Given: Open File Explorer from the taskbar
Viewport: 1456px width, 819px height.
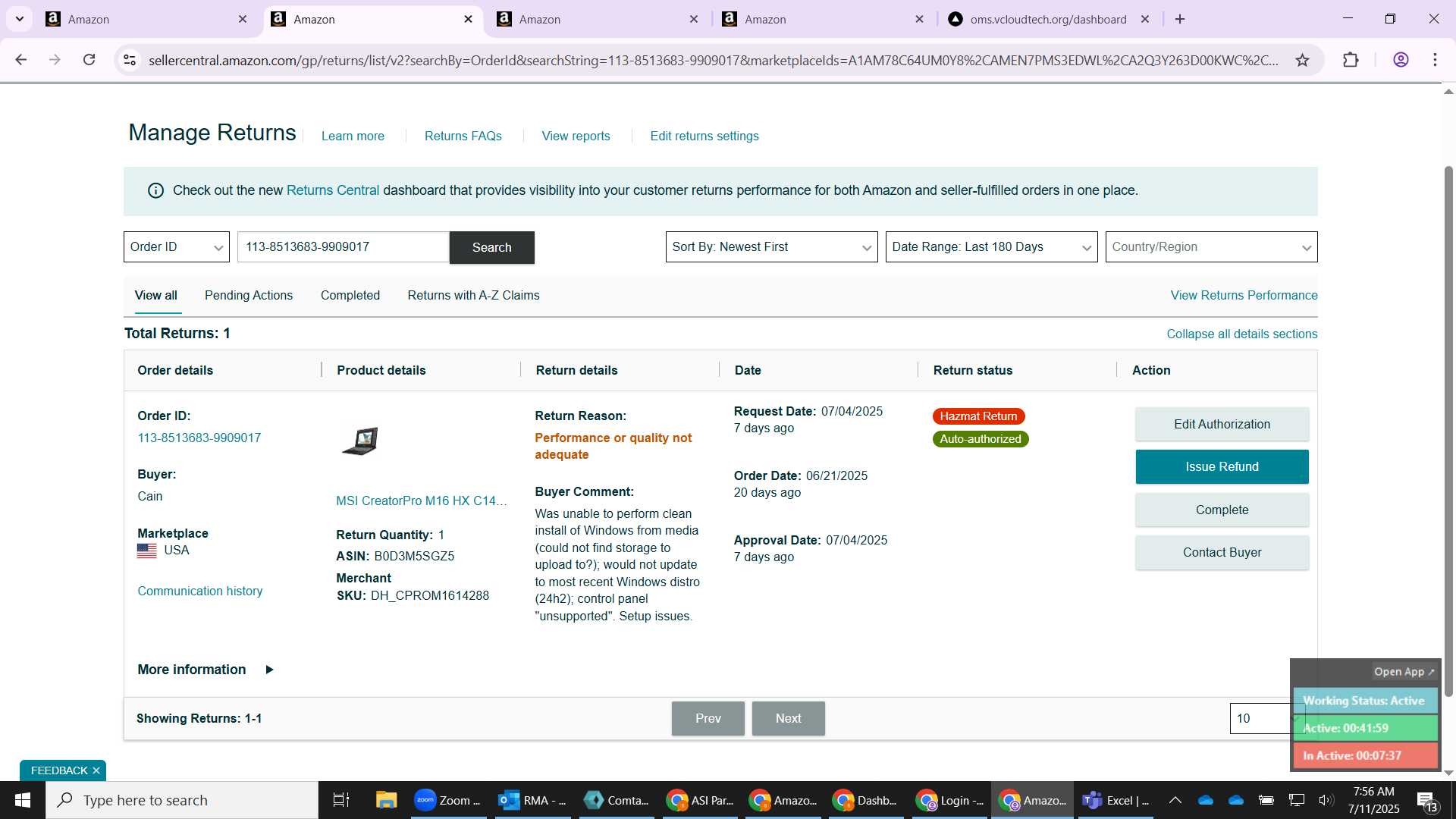Looking at the screenshot, I should point(386,800).
